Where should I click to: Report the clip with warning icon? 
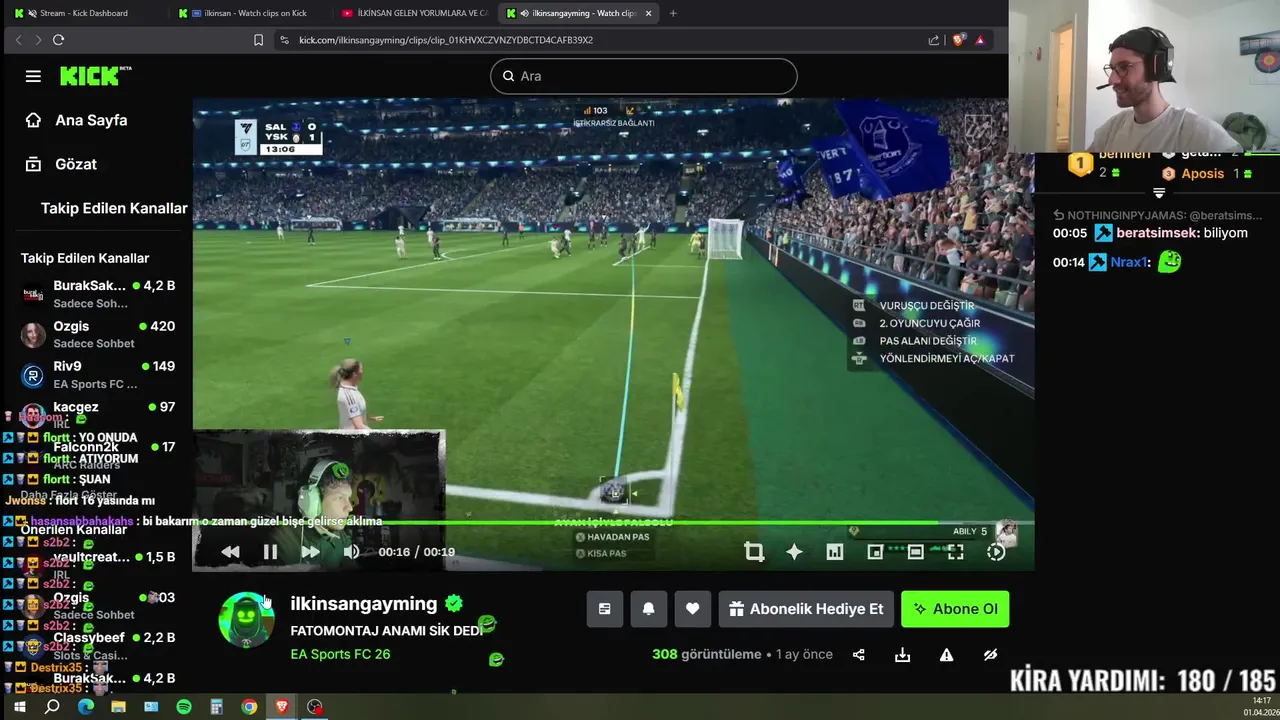(x=946, y=655)
